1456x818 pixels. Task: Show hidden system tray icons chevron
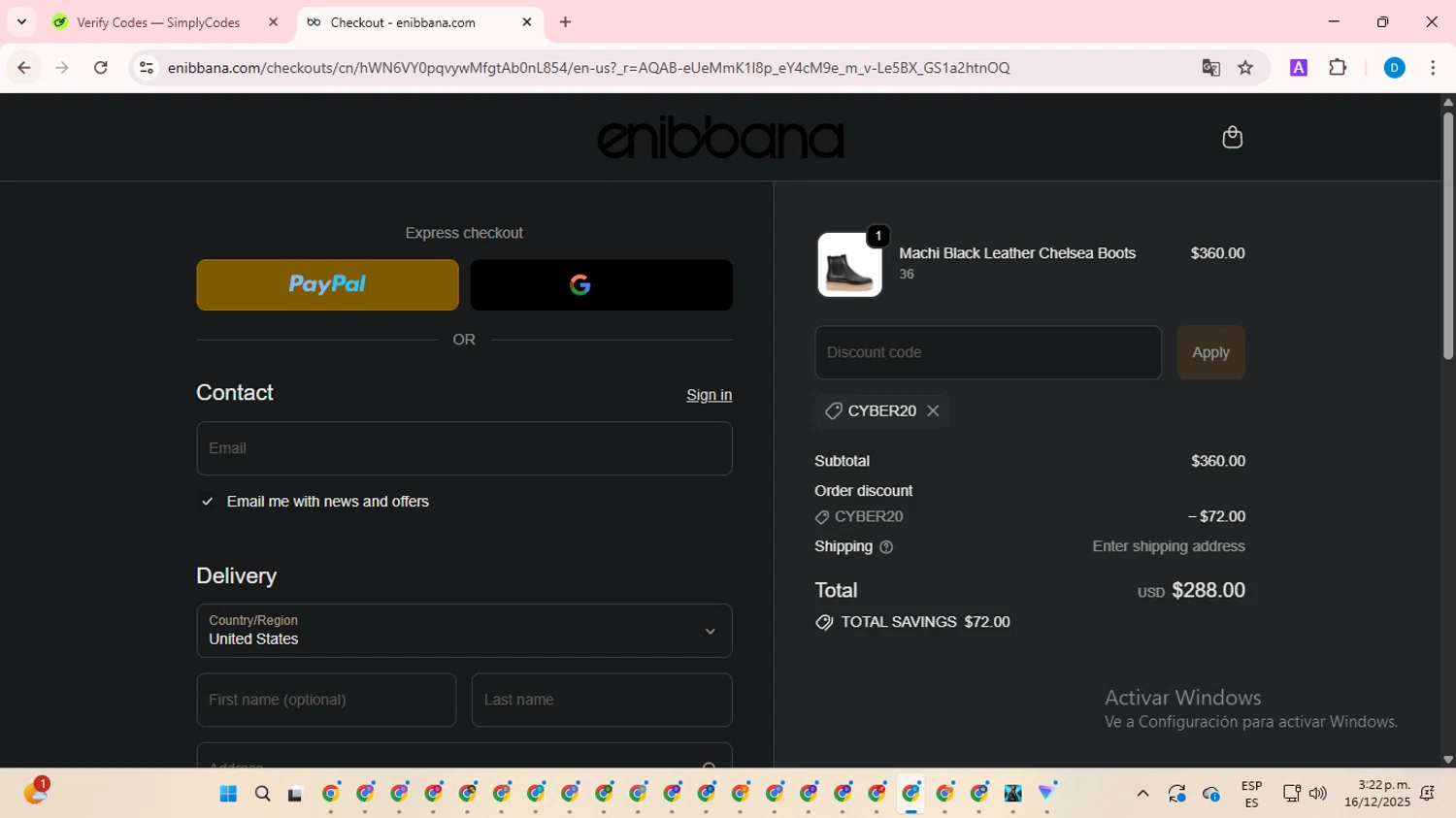pyautogui.click(x=1142, y=794)
